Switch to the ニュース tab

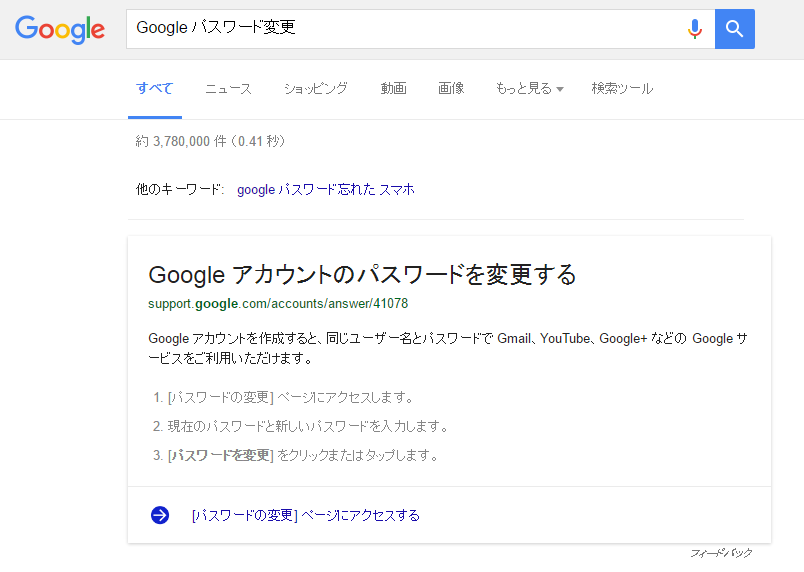pyautogui.click(x=228, y=88)
